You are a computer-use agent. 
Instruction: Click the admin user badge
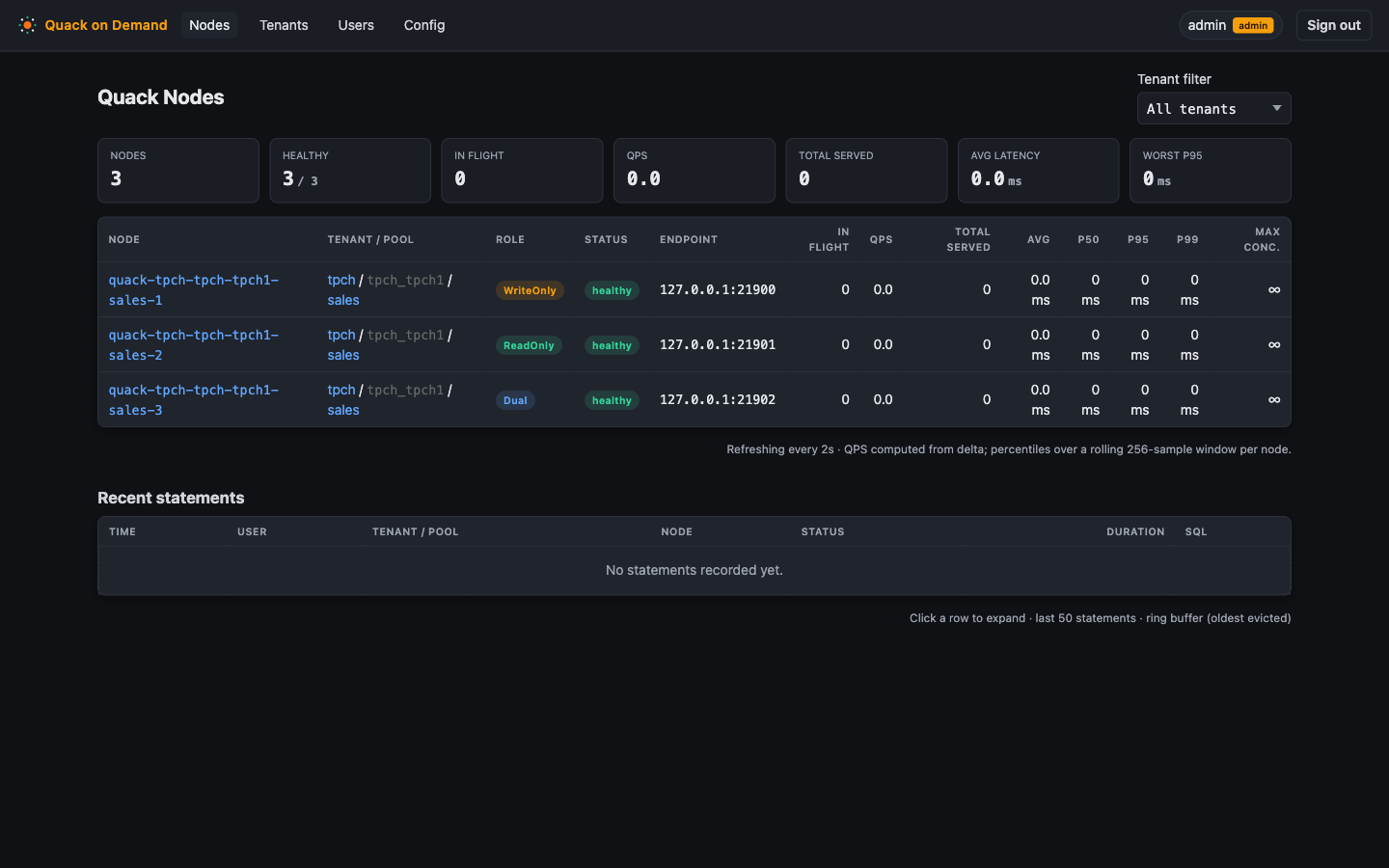[x=1231, y=25]
